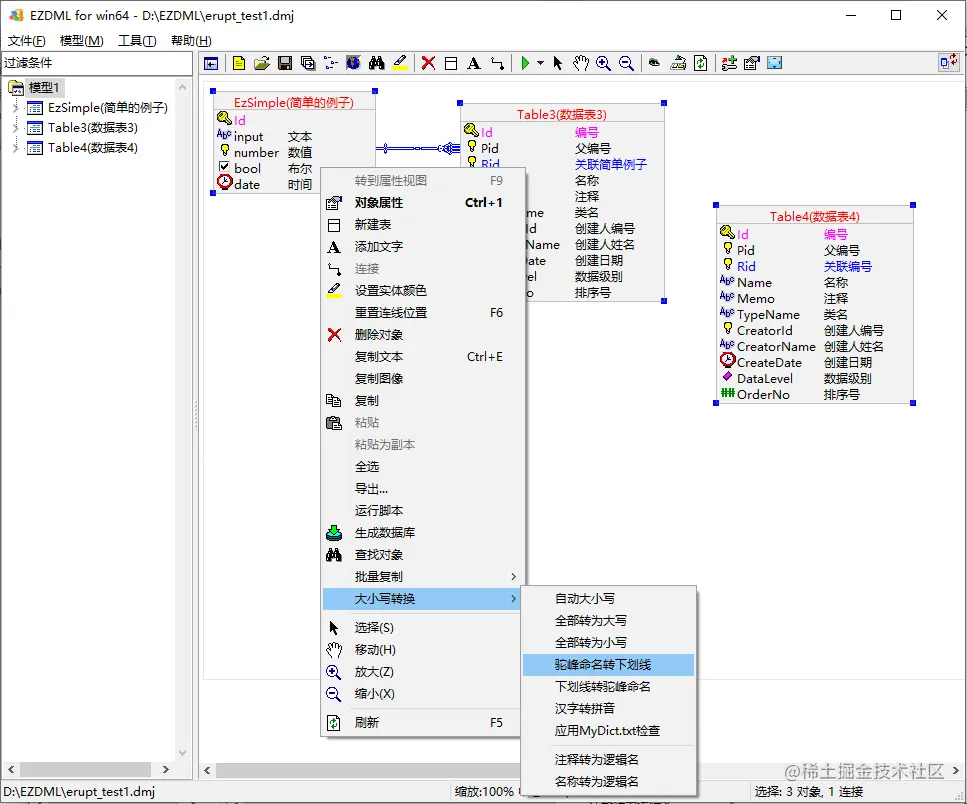Screen dimensions: 967x804
Task: Select 下划线转驼峰命名 in the submenu
Action: click(x=608, y=687)
